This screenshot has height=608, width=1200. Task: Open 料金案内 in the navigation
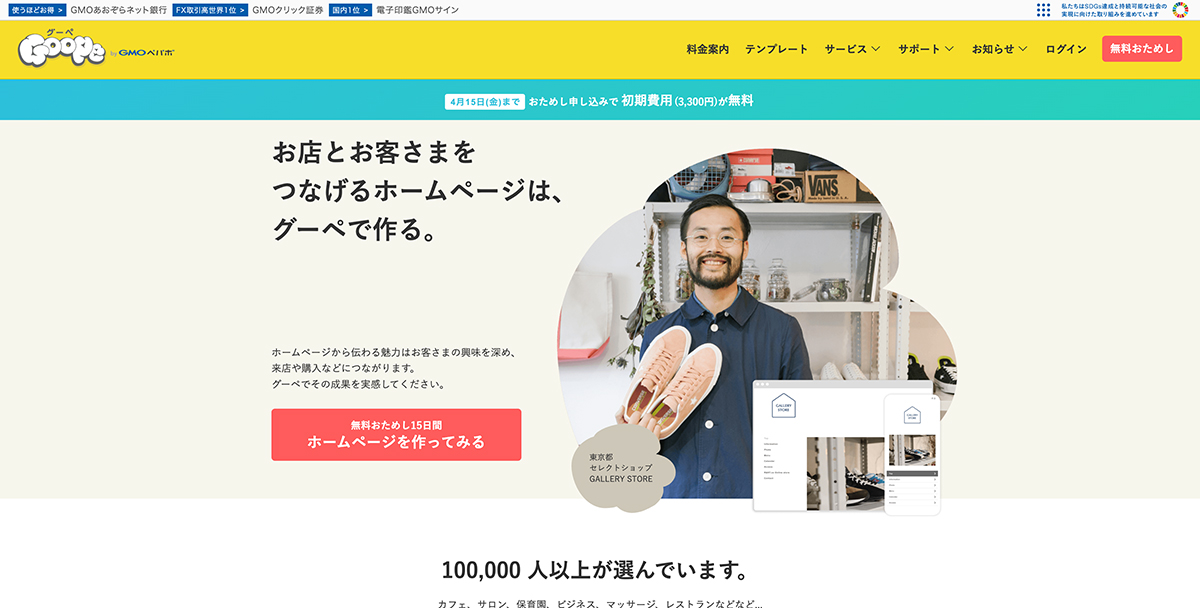708,49
